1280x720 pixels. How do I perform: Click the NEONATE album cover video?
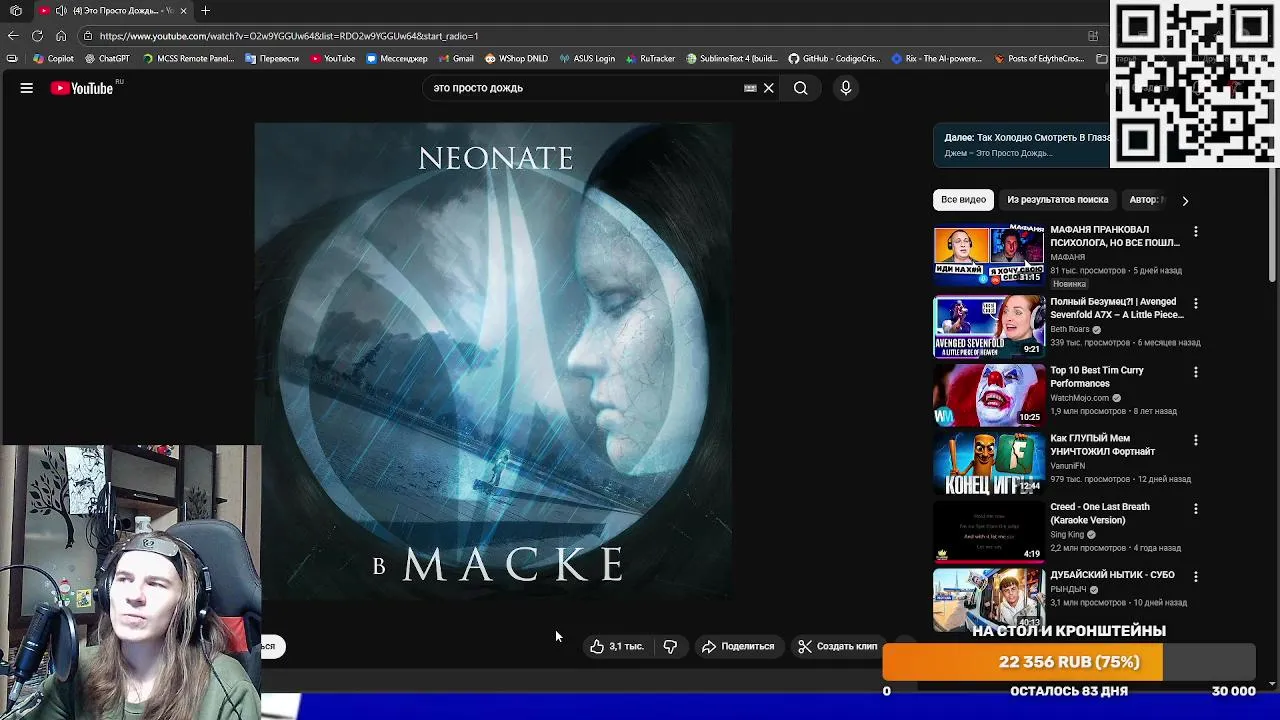coord(493,361)
